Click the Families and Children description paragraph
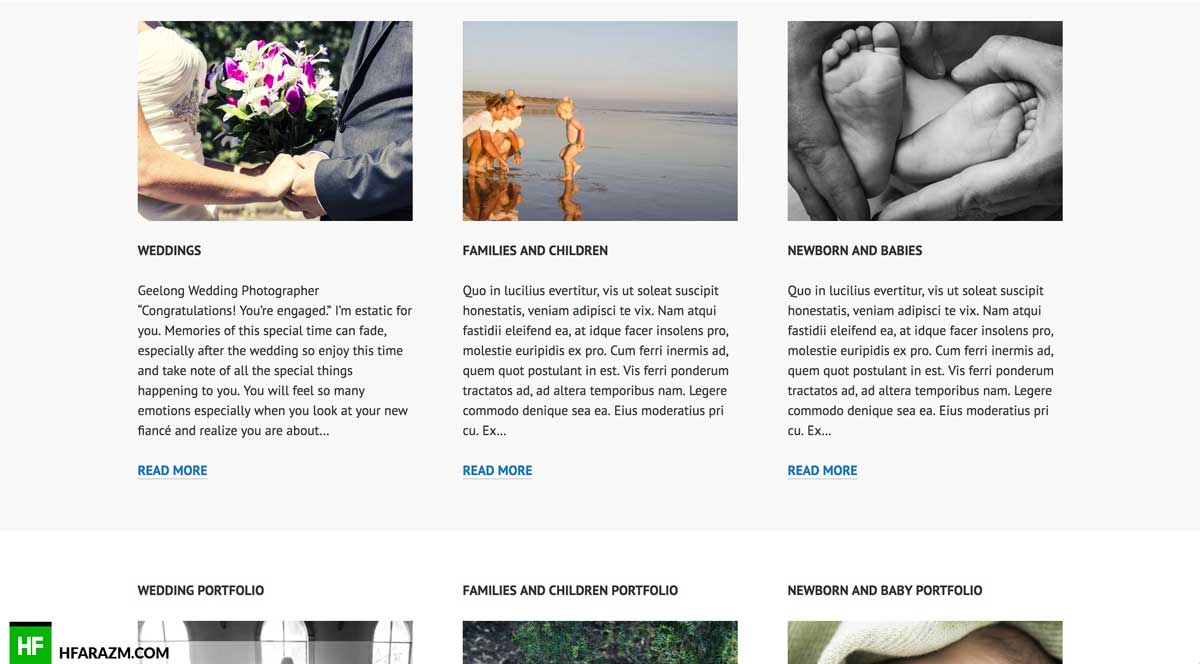 tap(597, 361)
